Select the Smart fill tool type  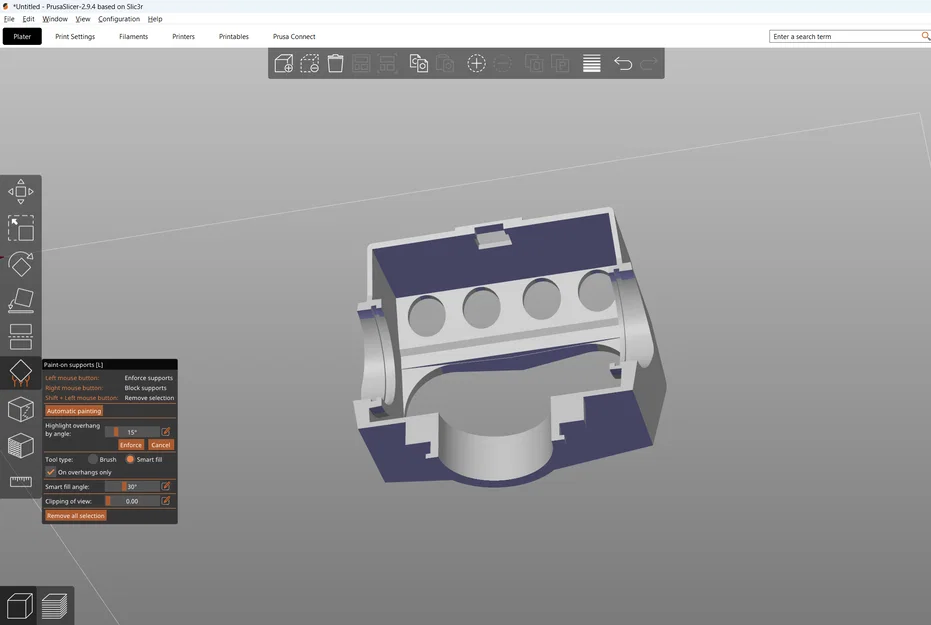(x=130, y=459)
